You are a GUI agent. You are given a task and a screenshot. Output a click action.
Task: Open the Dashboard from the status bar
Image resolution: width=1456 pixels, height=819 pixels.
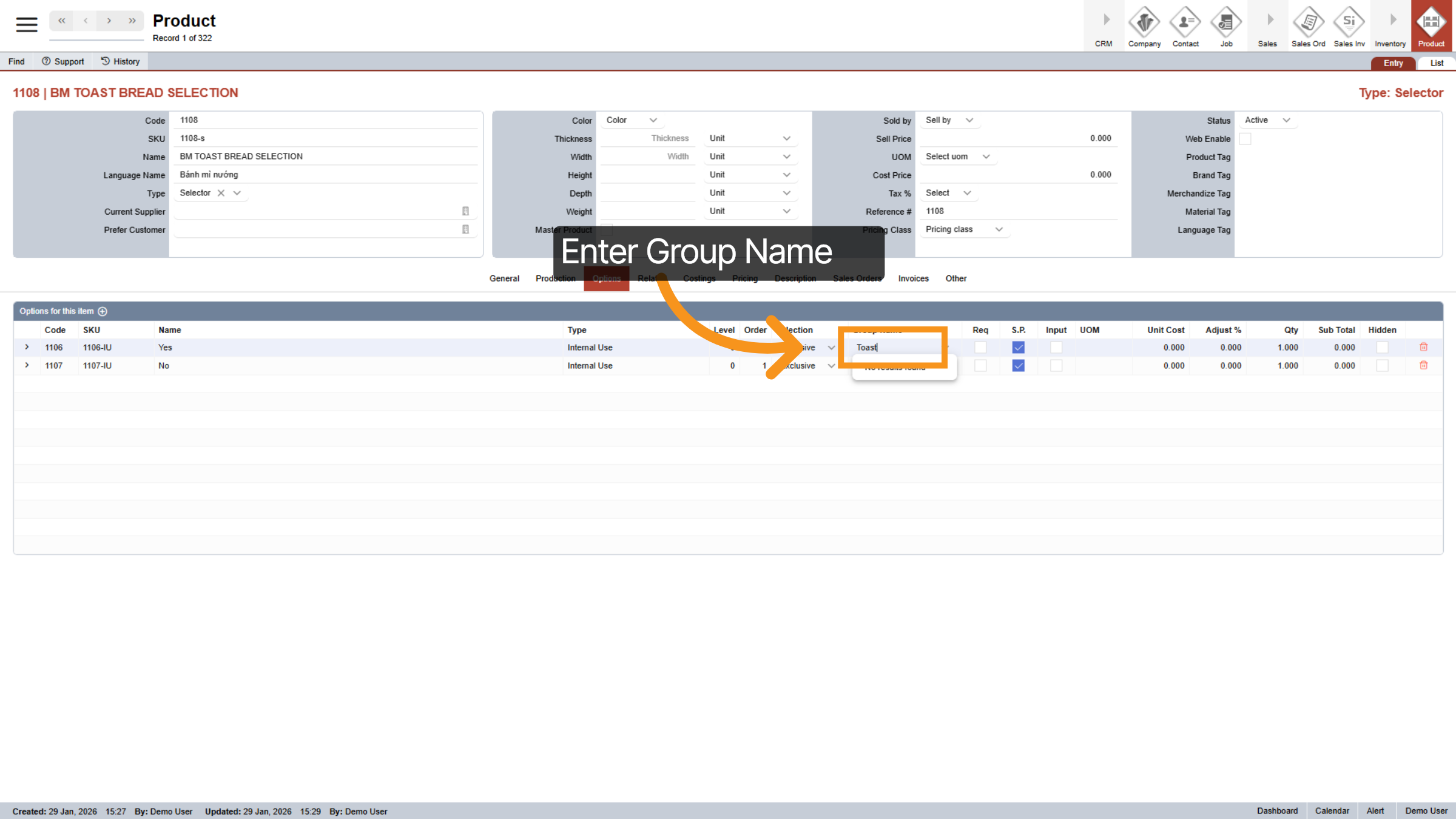[1278, 811]
